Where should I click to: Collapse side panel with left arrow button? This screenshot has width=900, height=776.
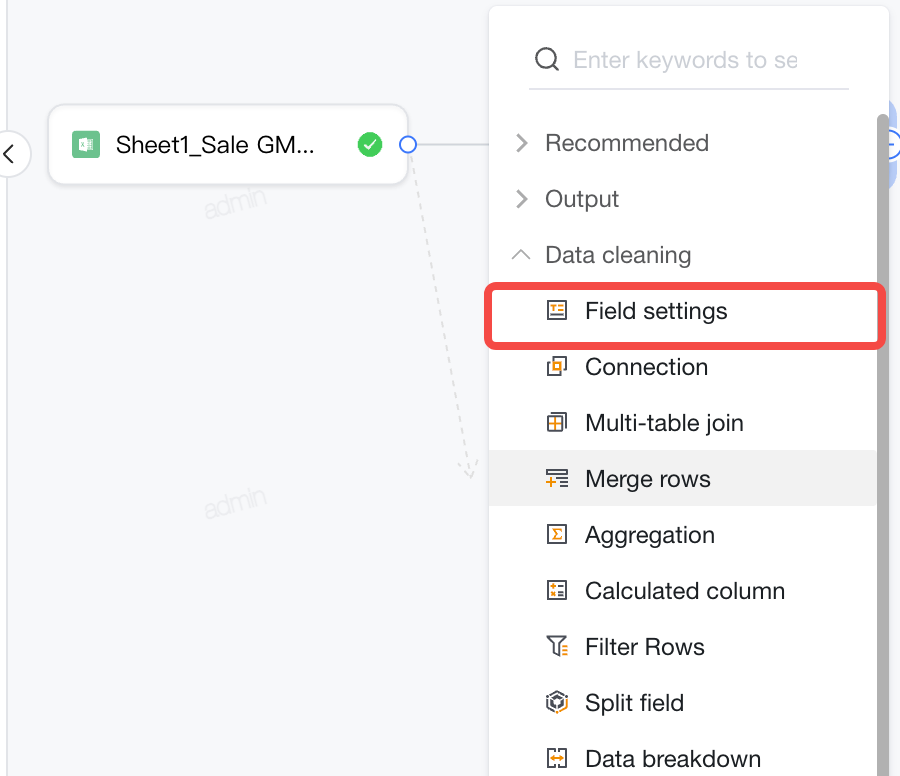10,154
